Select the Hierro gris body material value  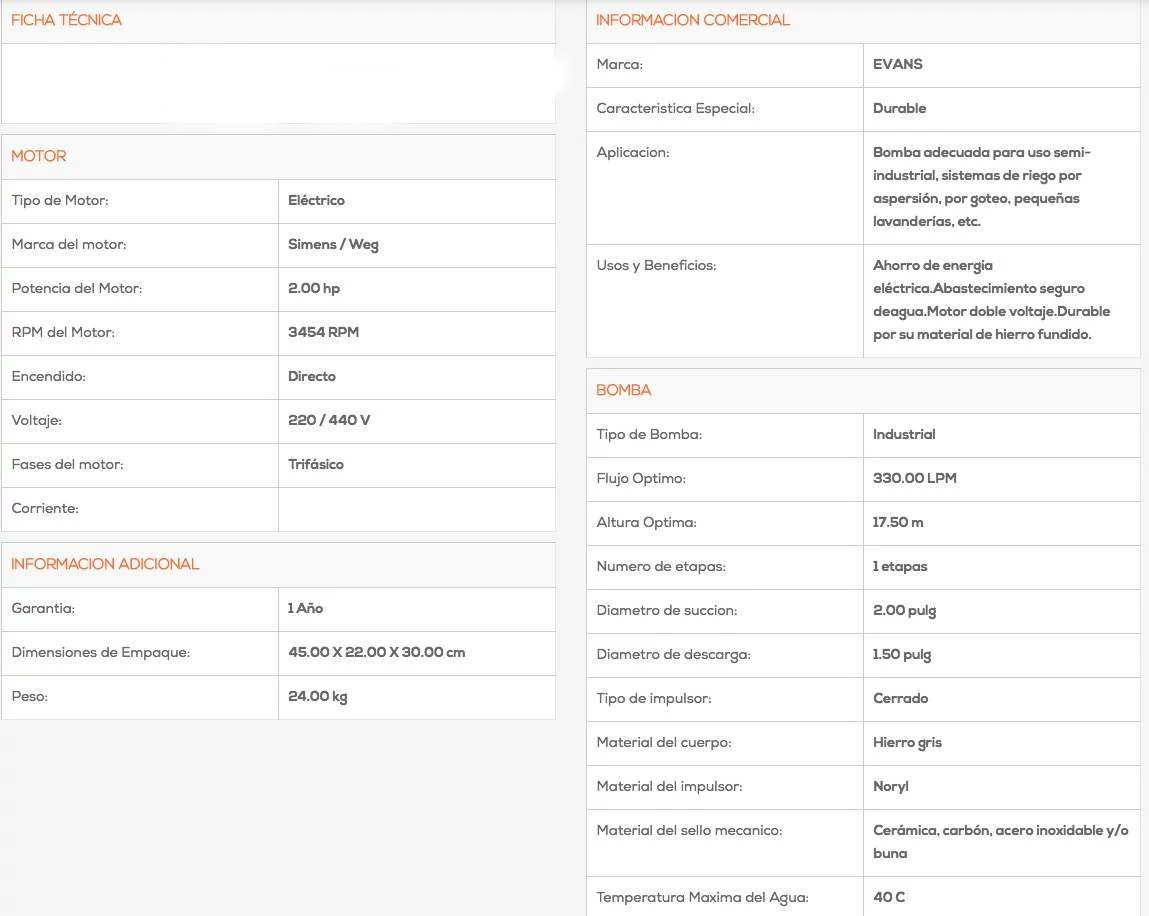pyautogui.click(x=907, y=742)
